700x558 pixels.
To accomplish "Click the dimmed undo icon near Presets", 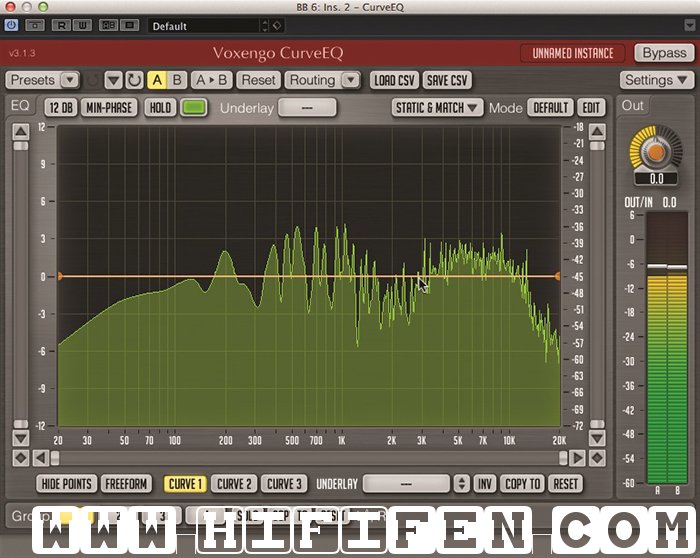I will click(92, 80).
